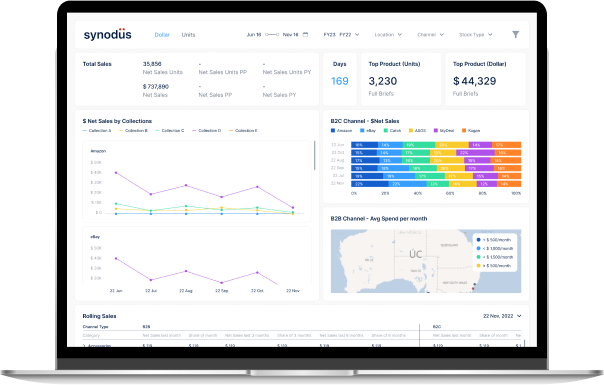Click the date range slider between Jun 16 and Nov 16
This screenshot has width=604, height=385.
272,35
